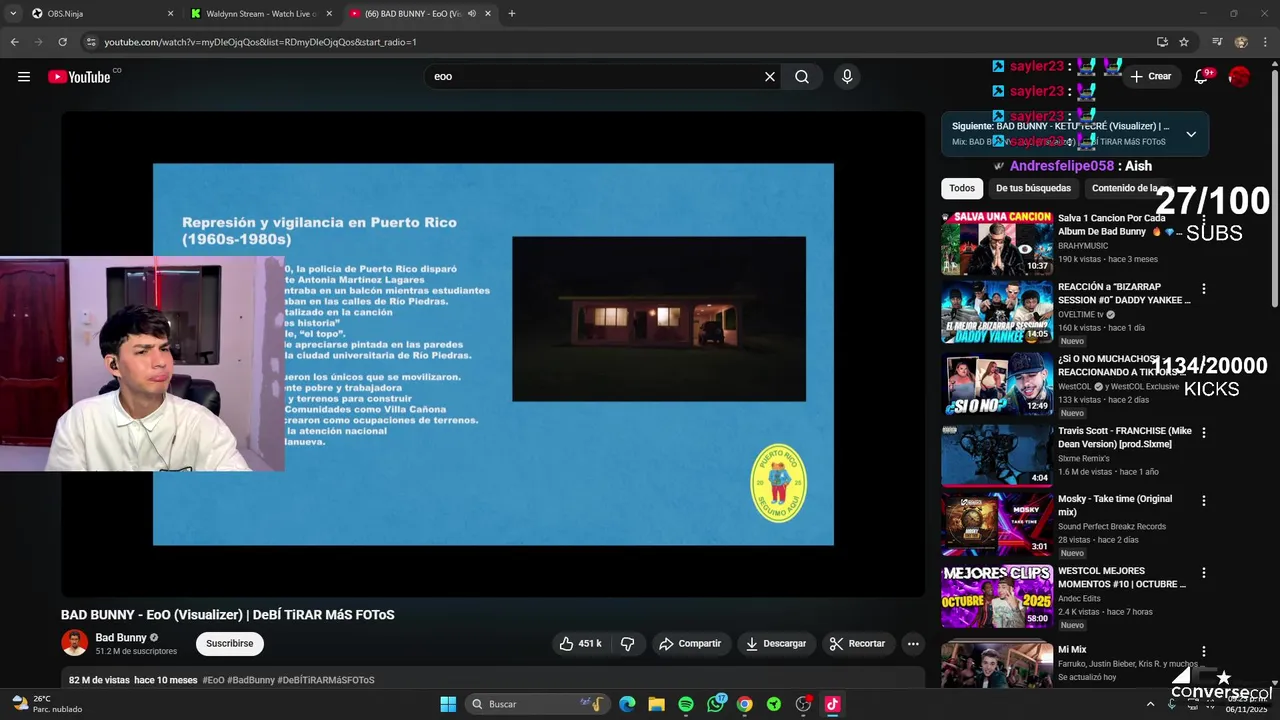1280x720 pixels.
Task: Like the video with thumbs-up 451 k
Action: click(581, 644)
